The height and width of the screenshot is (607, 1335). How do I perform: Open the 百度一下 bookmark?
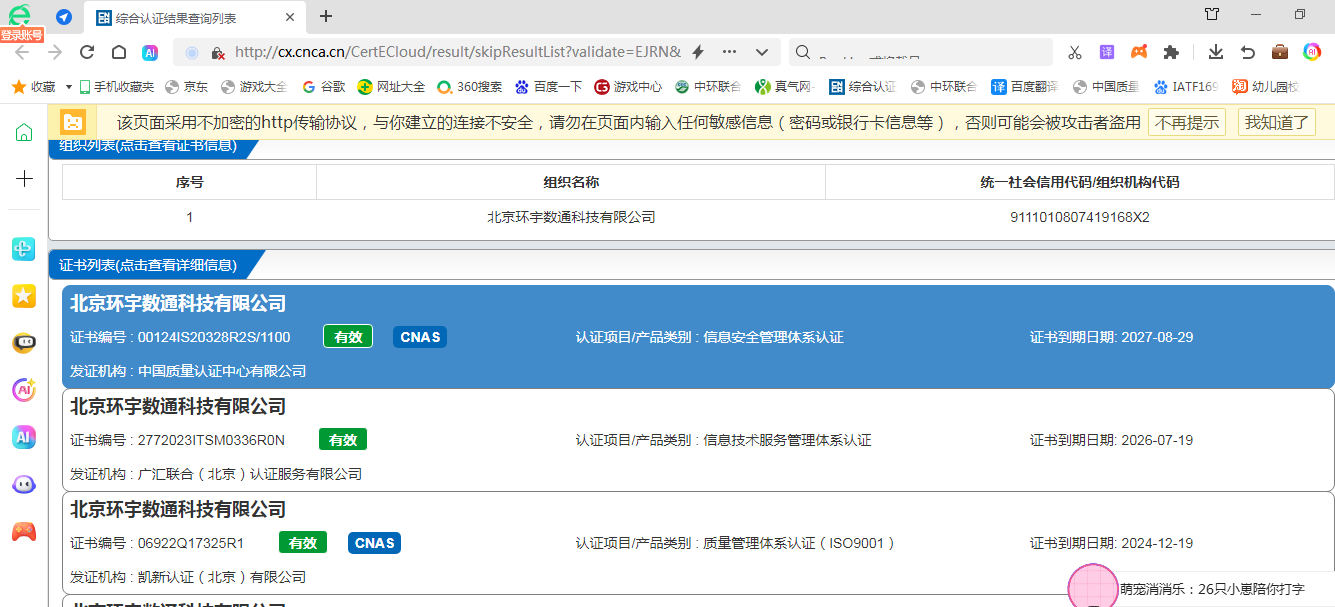548,87
